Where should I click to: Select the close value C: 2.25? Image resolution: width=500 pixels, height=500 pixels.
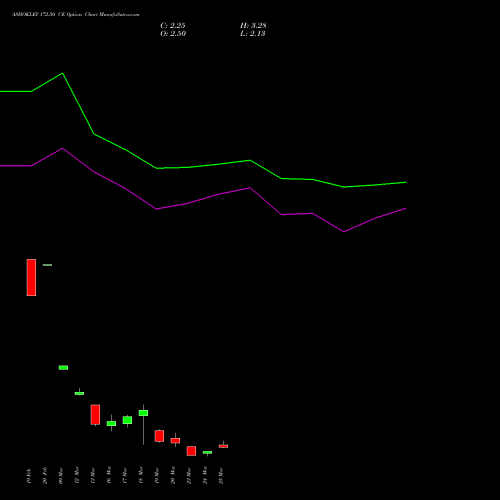point(173,26)
